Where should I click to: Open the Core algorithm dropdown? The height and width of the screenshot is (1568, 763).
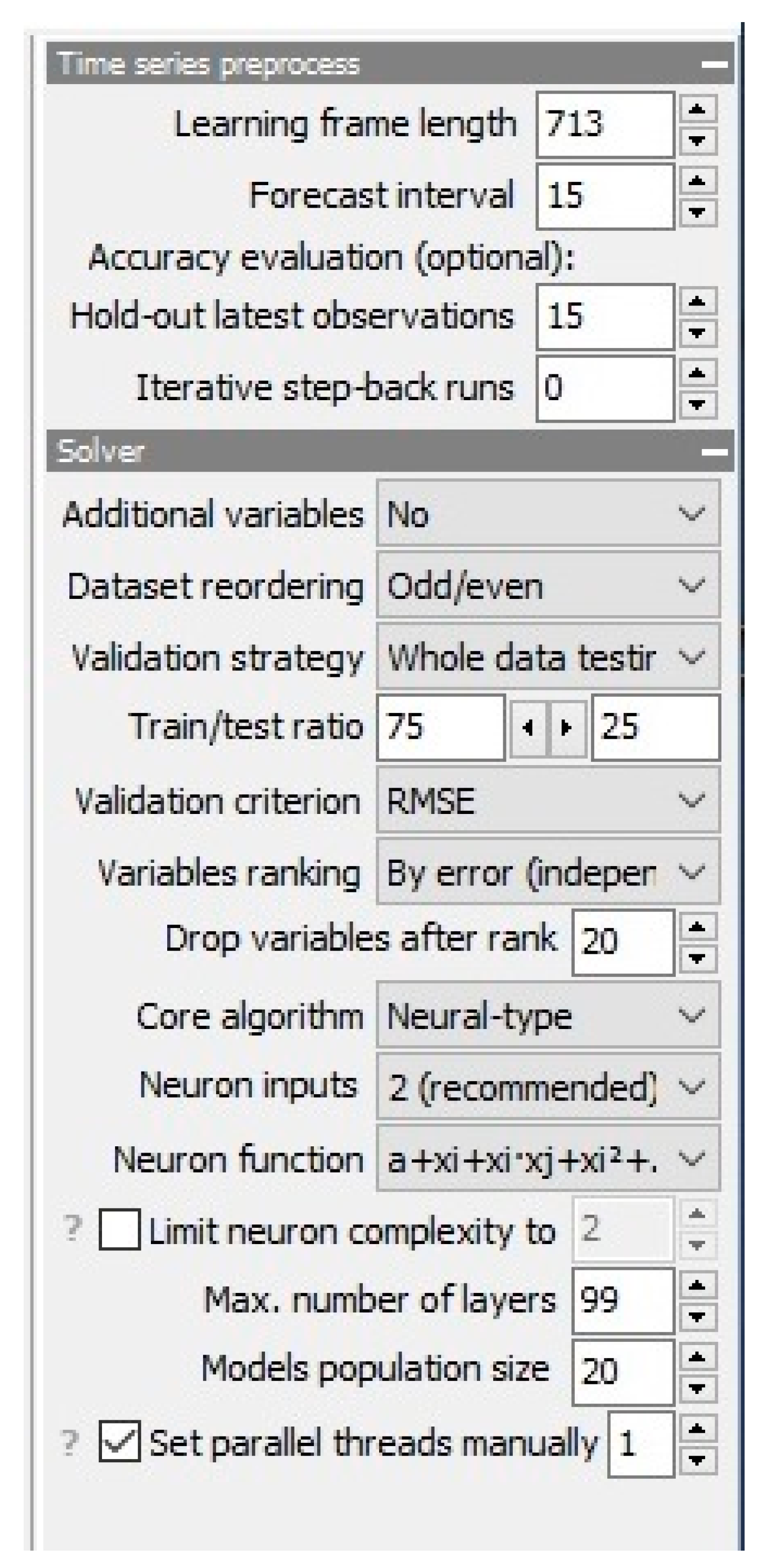pyautogui.click(x=548, y=1016)
